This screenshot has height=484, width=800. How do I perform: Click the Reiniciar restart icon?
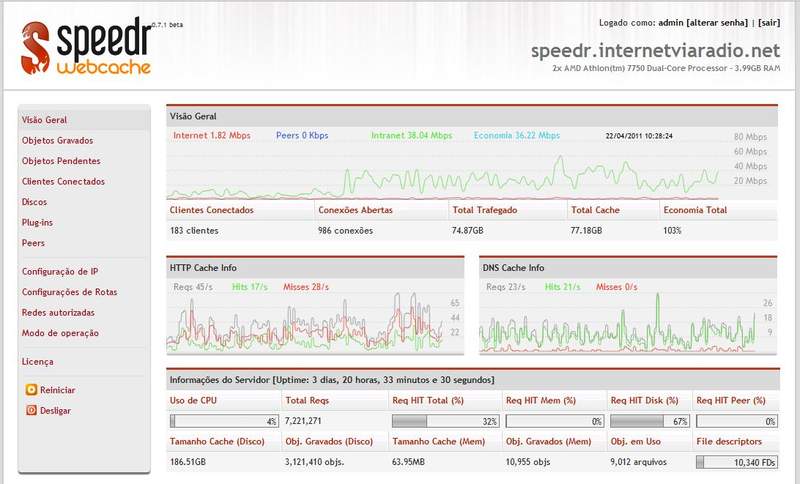(31, 390)
